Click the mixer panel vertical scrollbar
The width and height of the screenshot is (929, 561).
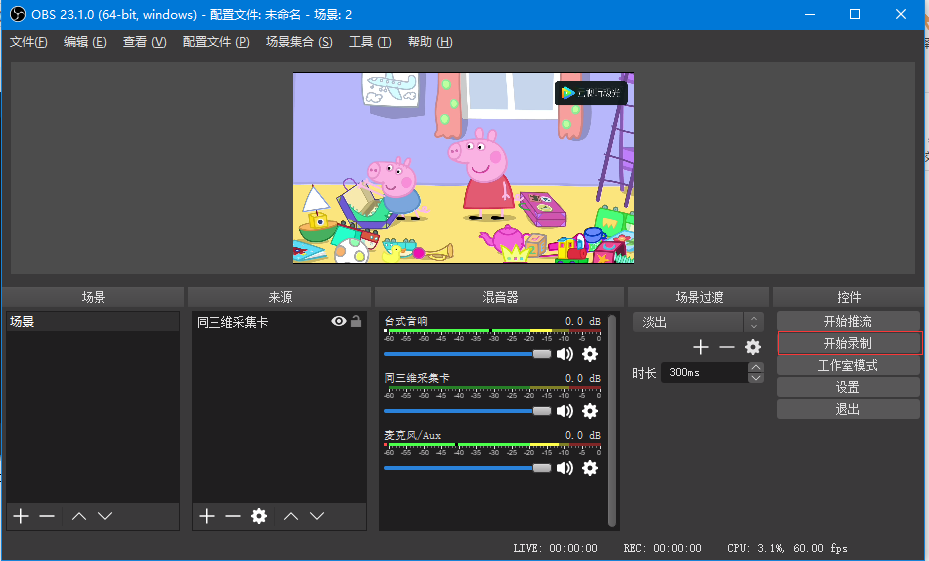click(612, 421)
